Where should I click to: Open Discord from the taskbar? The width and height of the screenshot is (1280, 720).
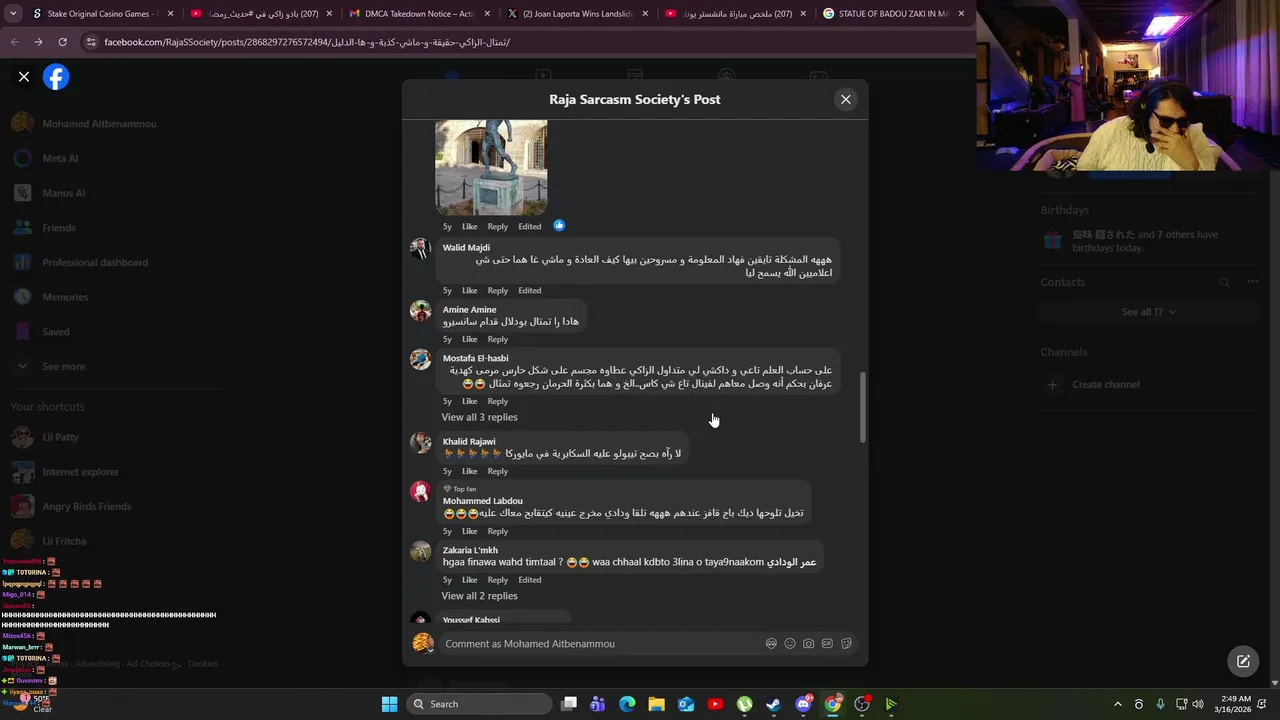click(x=803, y=704)
